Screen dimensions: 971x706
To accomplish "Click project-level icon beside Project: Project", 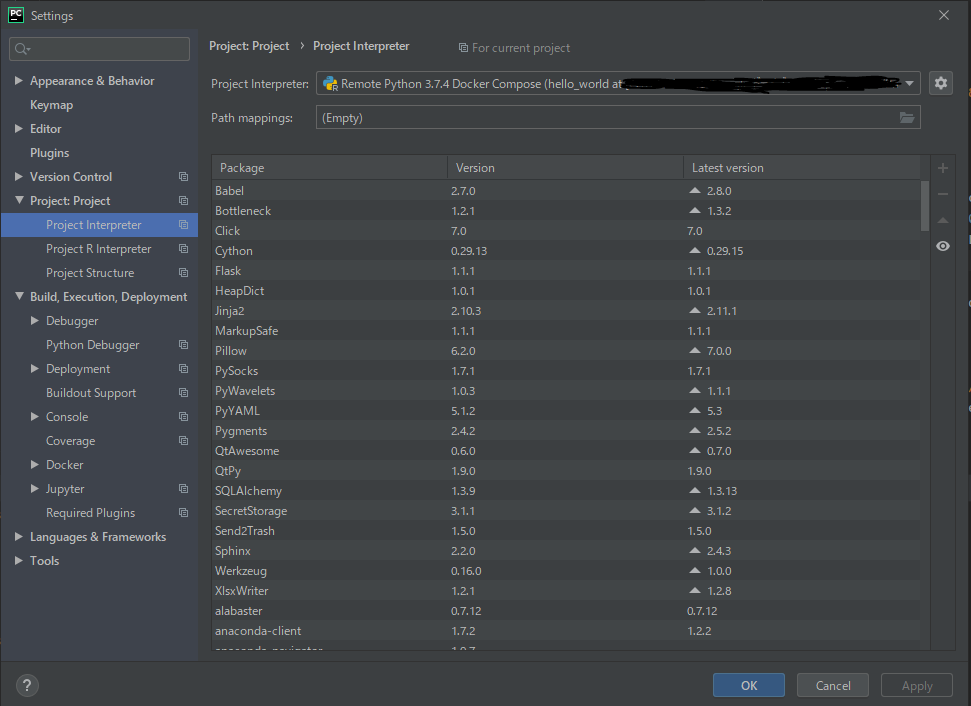I will point(183,201).
